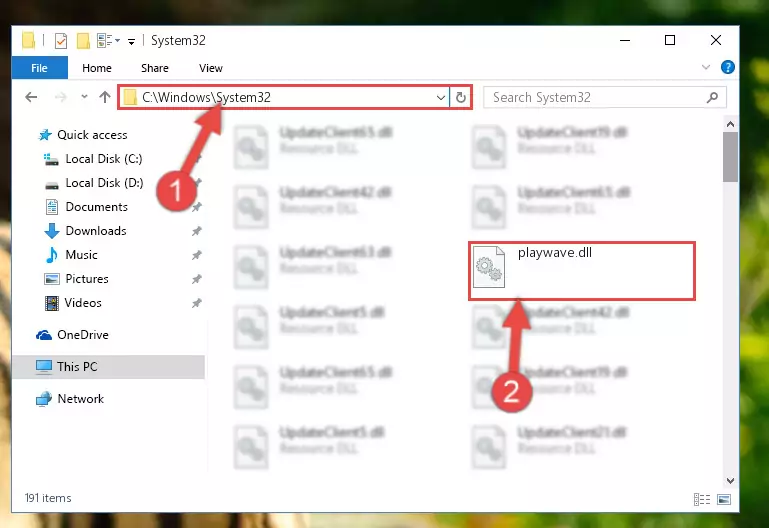Click the scrollbar down arrow
This screenshot has height=528, width=769.
pyautogui.click(x=730, y=480)
